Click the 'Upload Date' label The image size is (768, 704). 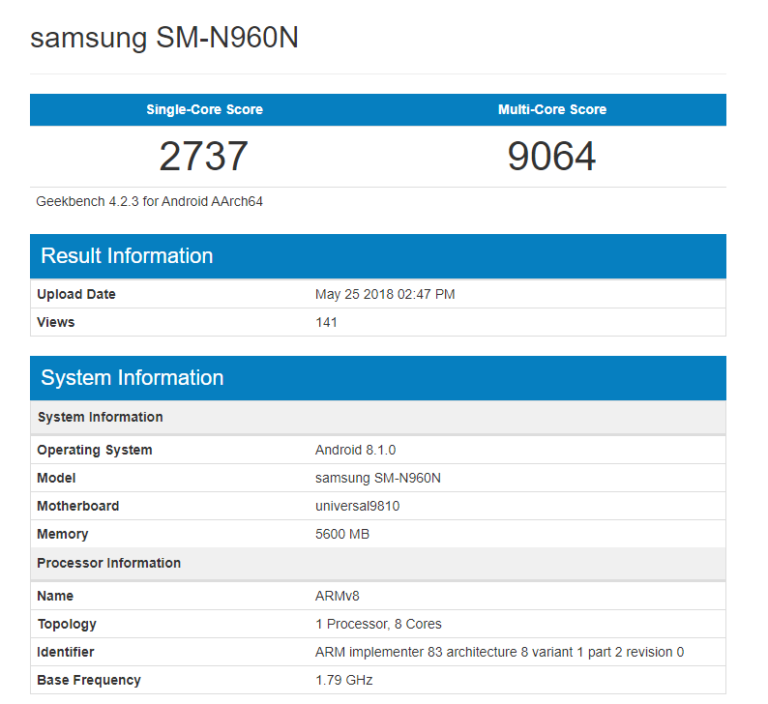pos(76,294)
